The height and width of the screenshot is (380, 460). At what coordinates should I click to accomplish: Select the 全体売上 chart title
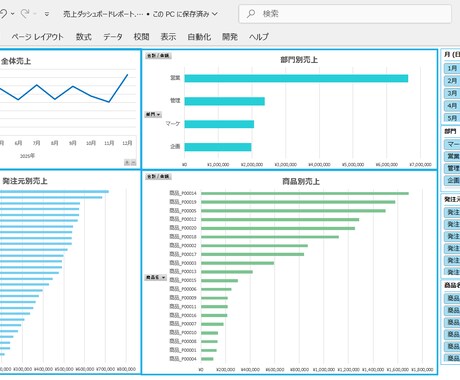point(16,61)
